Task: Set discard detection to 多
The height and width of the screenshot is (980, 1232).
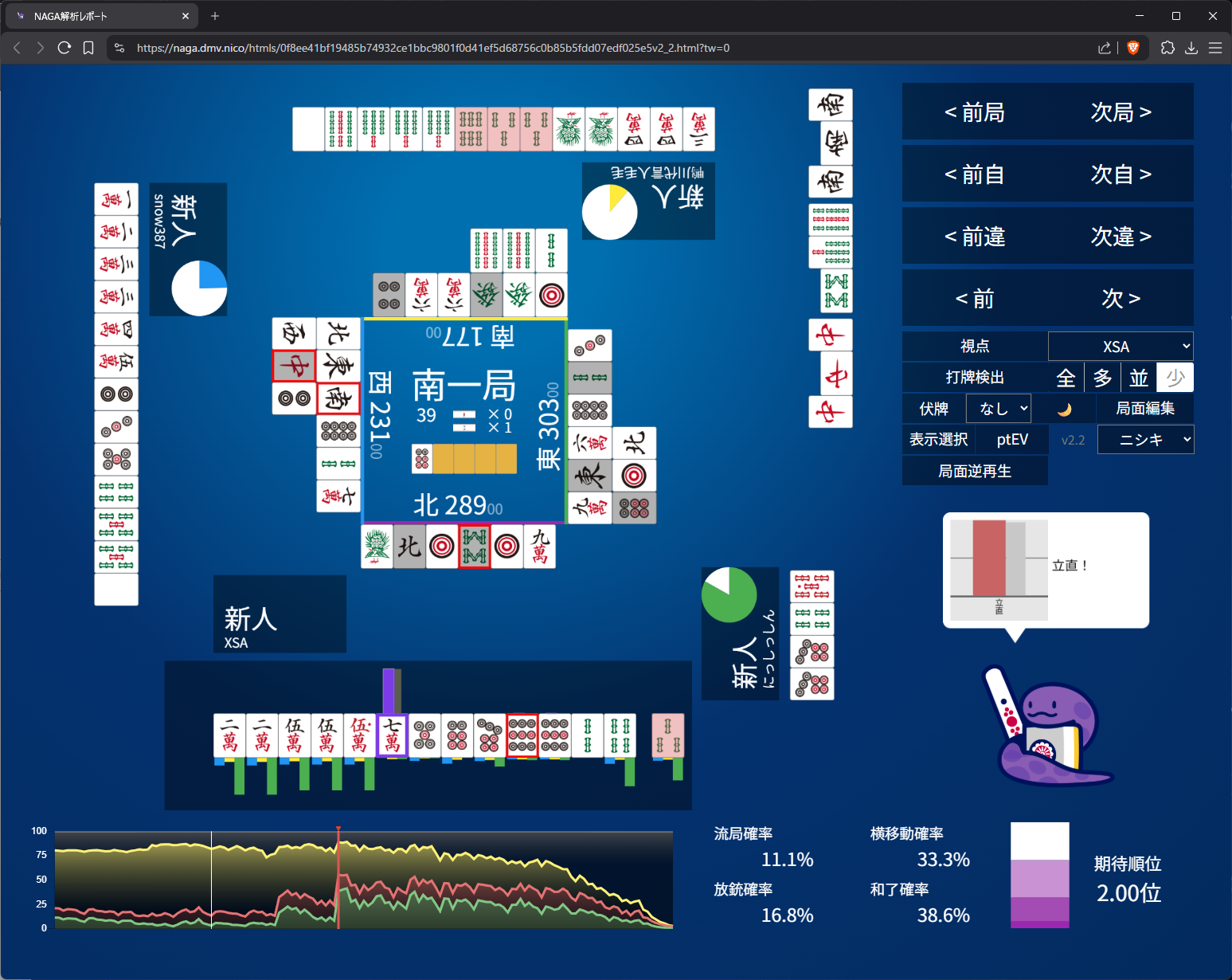Action: tap(1102, 378)
